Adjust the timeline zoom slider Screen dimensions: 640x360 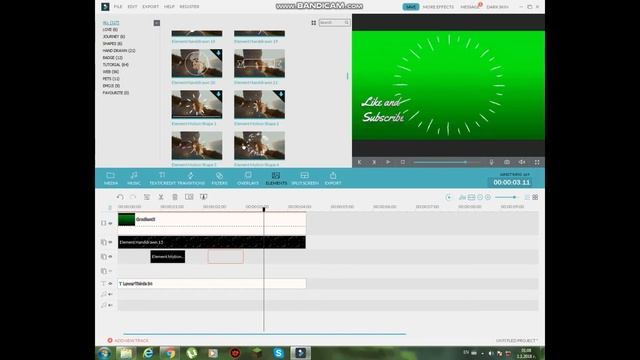(x=506, y=197)
